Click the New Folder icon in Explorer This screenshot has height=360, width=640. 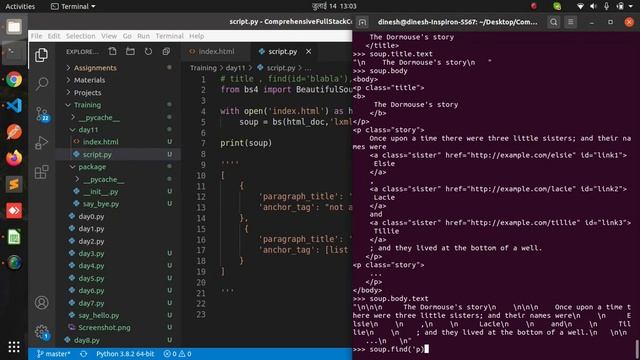pyautogui.click(x=130, y=51)
